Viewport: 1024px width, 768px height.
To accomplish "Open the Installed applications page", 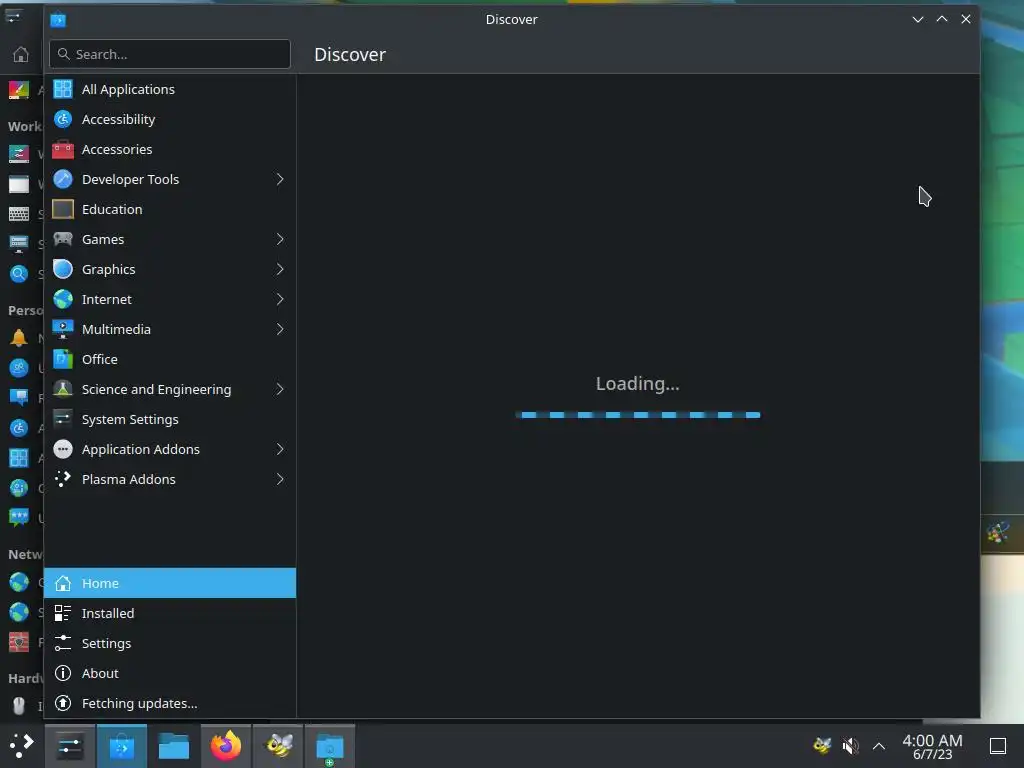I will pos(170,613).
